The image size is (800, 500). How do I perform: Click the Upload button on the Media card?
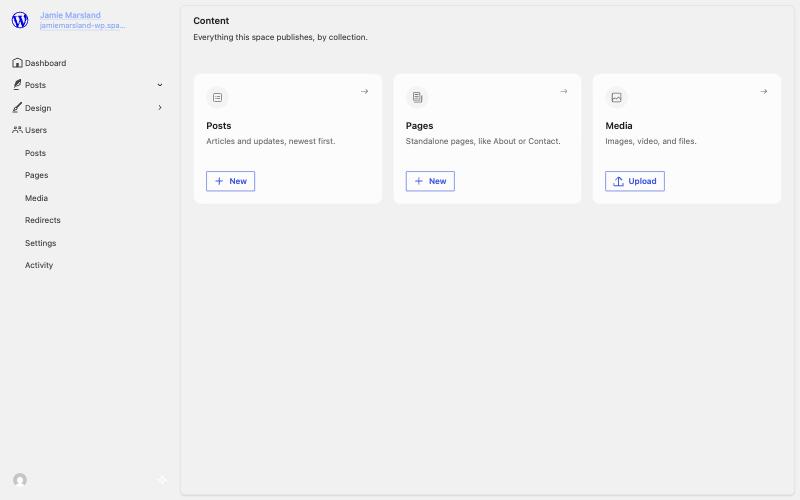(x=635, y=181)
